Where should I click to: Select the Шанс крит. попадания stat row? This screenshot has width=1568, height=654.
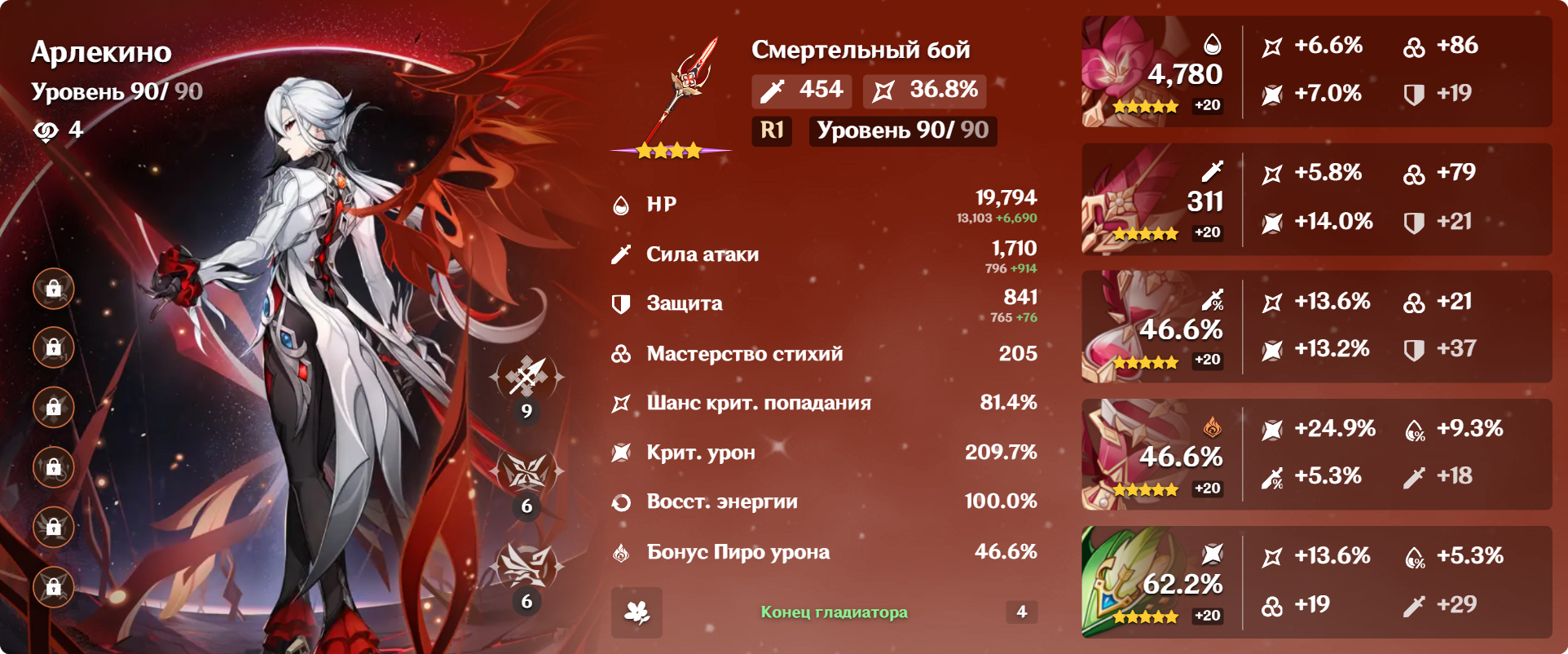tap(824, 403)
